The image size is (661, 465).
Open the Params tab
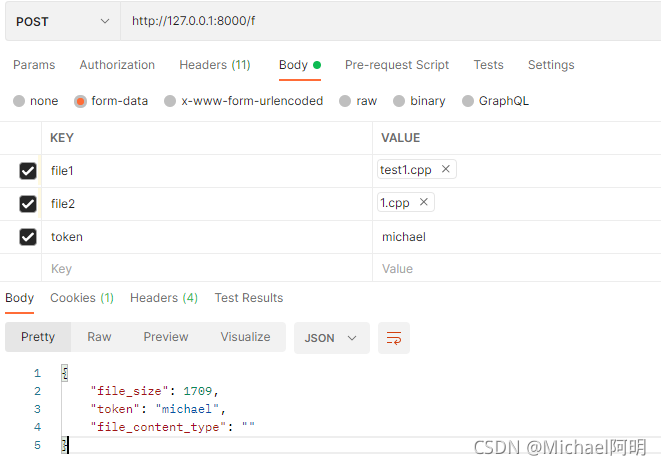tap(34, 65)
